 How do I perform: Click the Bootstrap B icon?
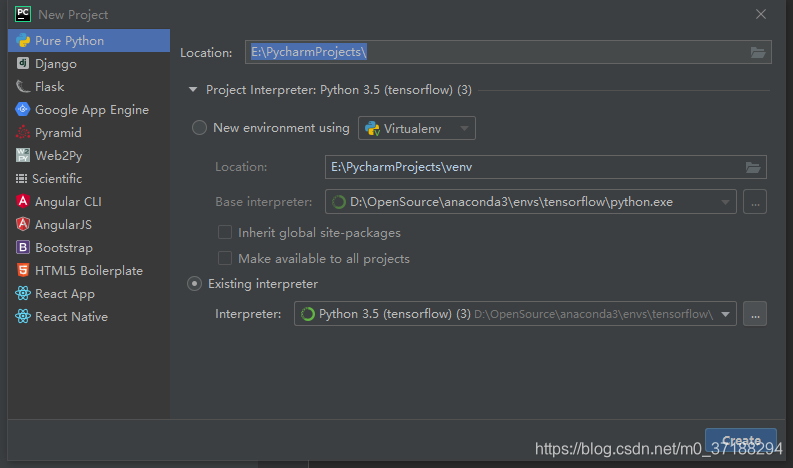23,247
